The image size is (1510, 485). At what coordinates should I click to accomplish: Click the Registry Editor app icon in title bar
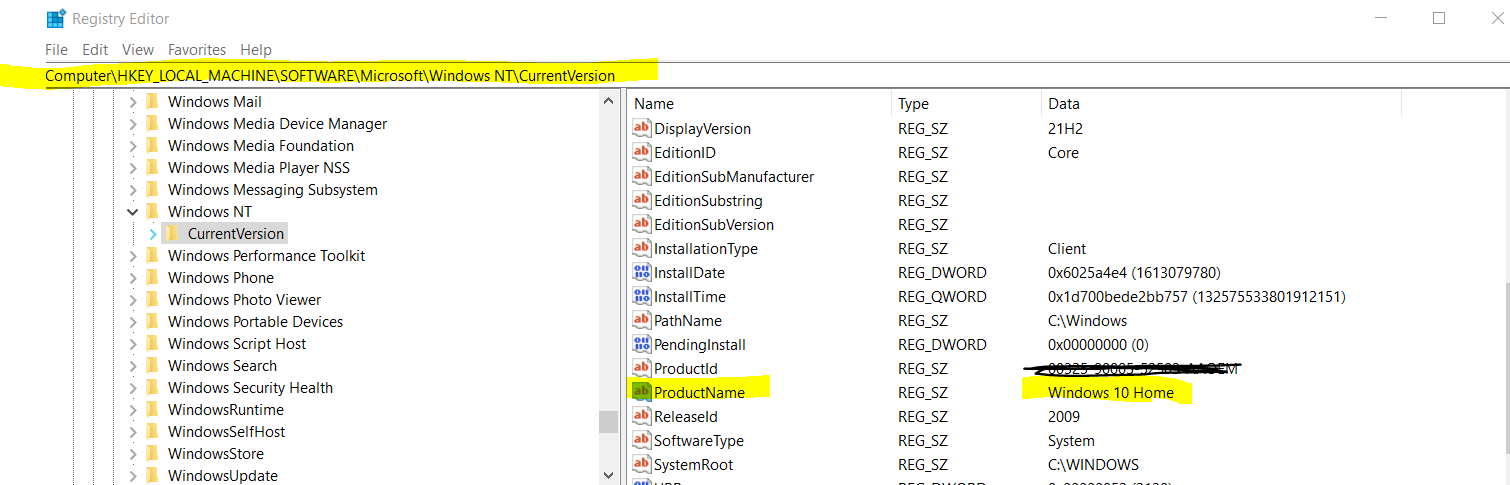56,19
